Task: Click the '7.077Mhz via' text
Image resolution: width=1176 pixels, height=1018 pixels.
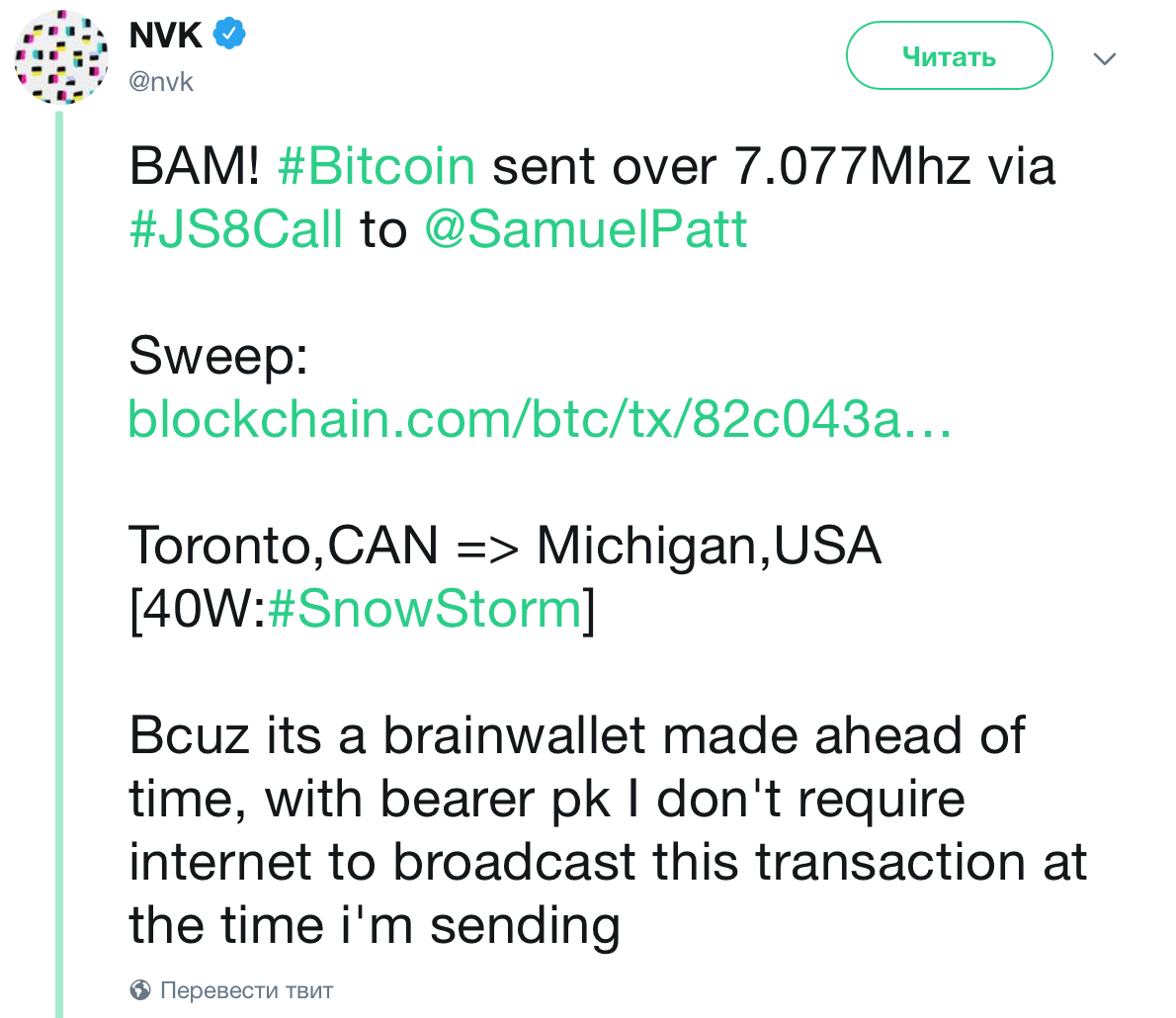Action: click(894, 166)
